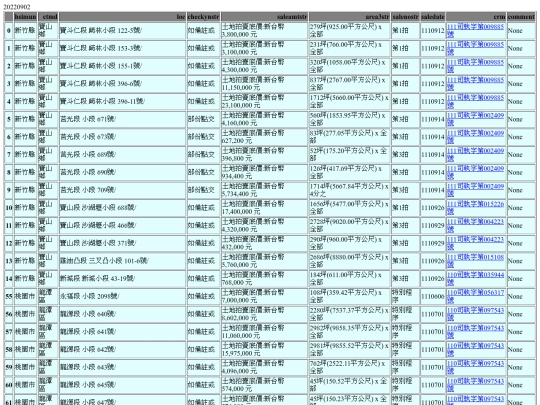Click the crm column header
Image resolution: width=540 pixels, height=405 pixels.
[476, 17]
